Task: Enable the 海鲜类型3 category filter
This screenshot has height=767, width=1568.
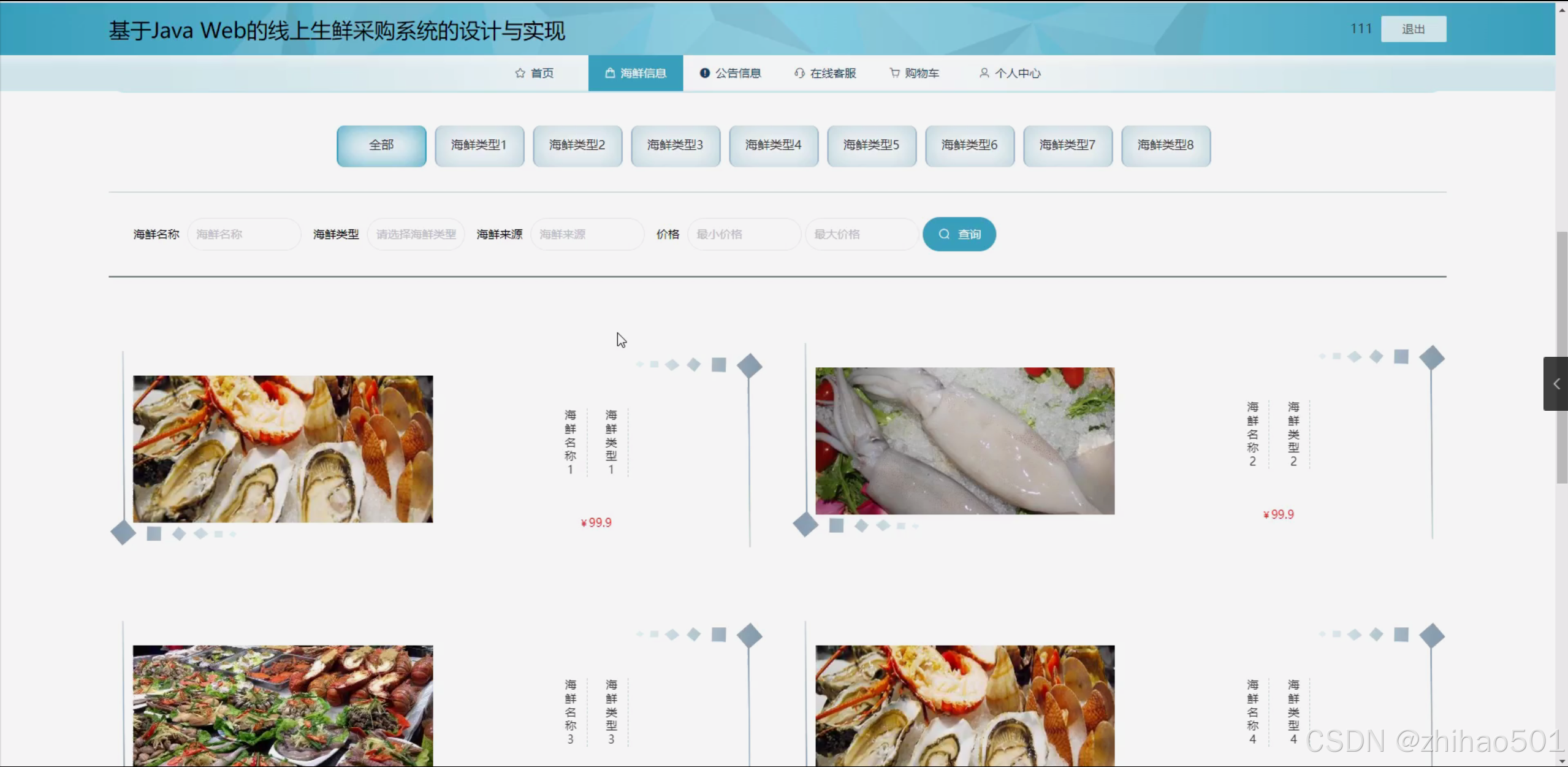Action: pos(675,145)
